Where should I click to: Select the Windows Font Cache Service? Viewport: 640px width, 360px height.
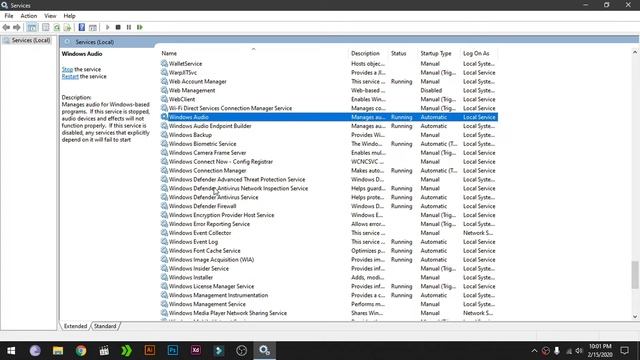(x=329, y=251)
